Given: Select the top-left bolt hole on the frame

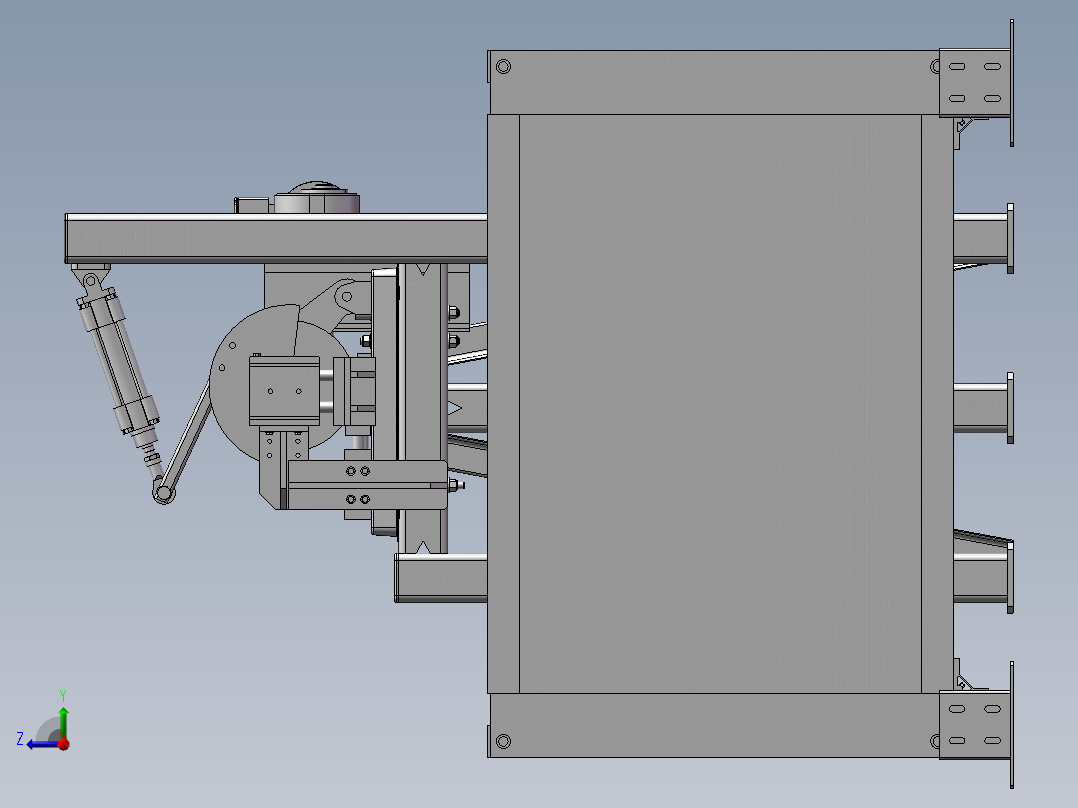Looking at the screenshot, I should pyautogui.click(x=503, y=67).
